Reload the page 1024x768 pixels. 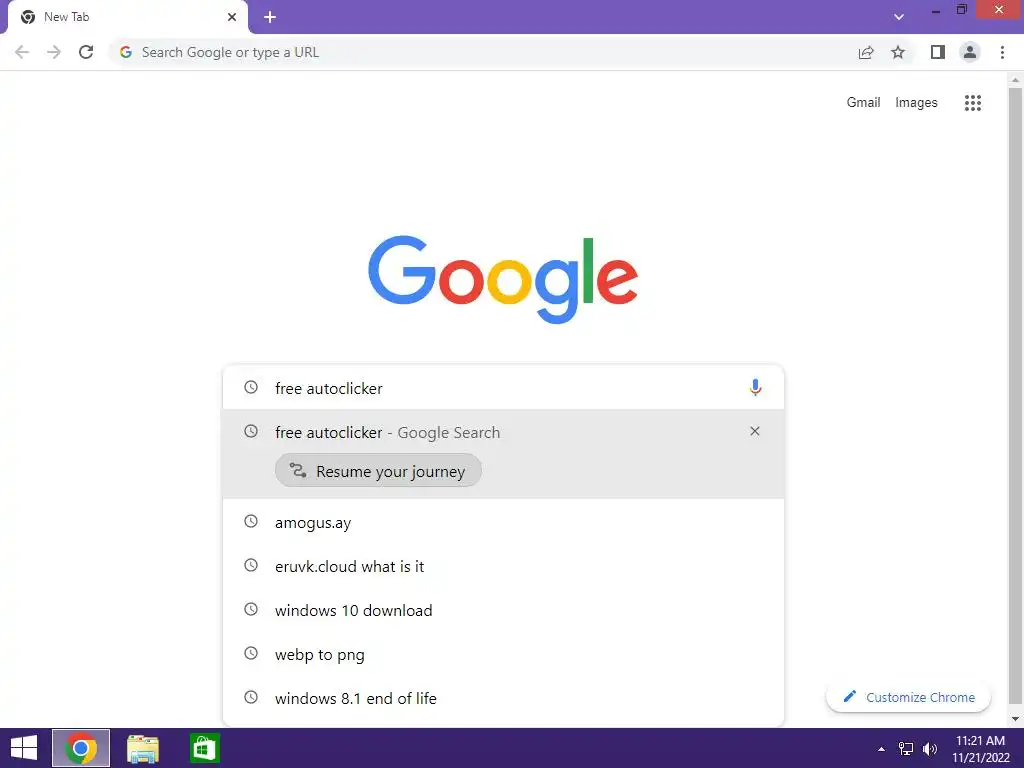tap(86, 52)
